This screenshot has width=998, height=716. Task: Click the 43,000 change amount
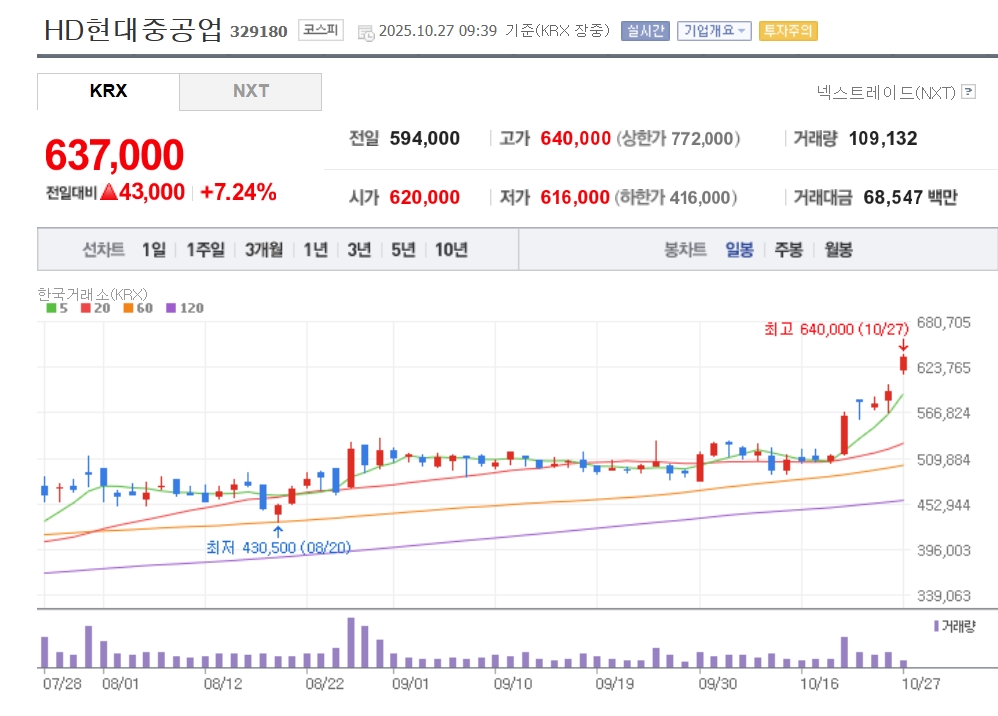(x=151, y=192)
